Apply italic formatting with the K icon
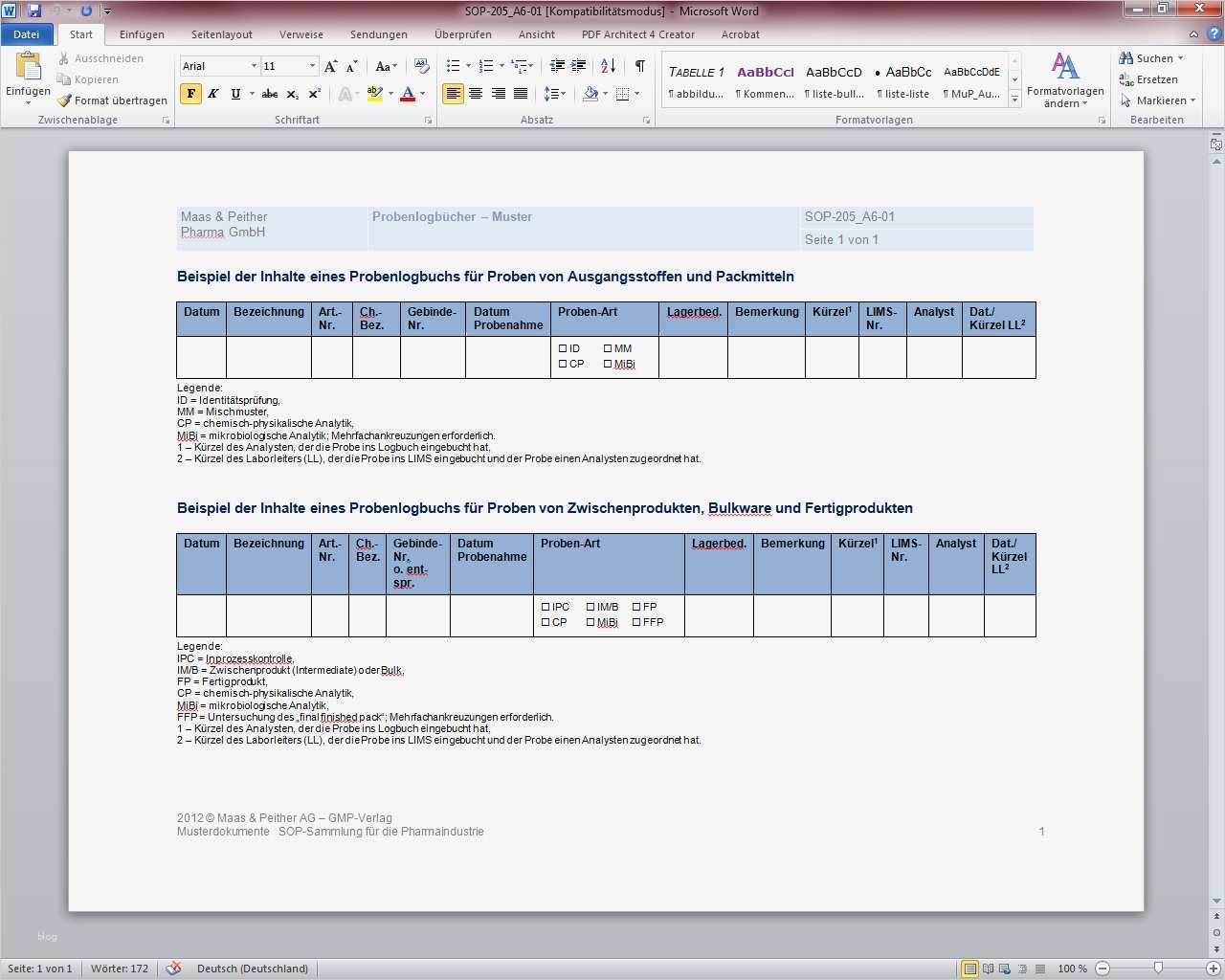This screenshot has height=980, width=1225. tap(212, 94)
